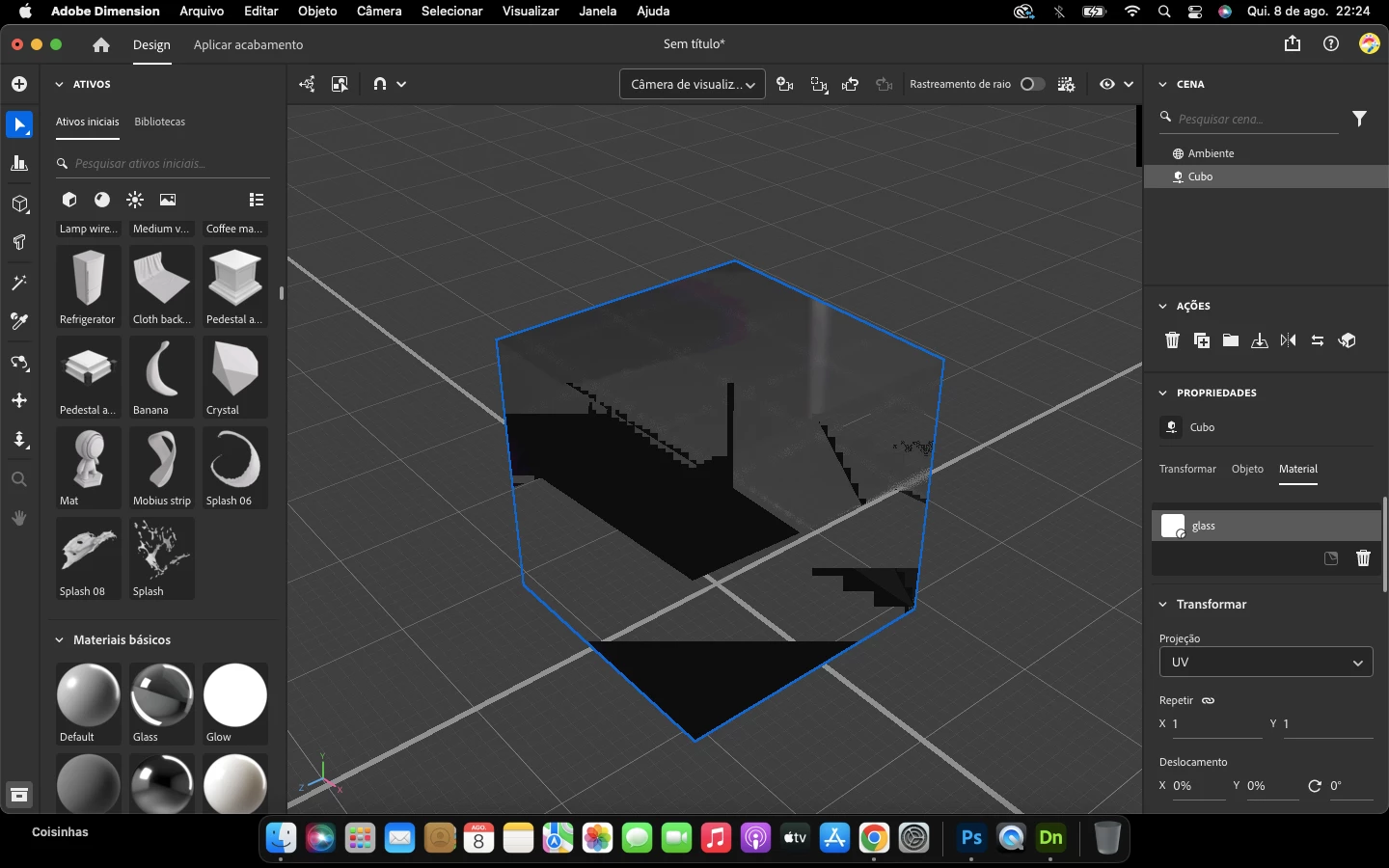
Task: Collapse the Transformar material section
Action: coord(1162,604)
